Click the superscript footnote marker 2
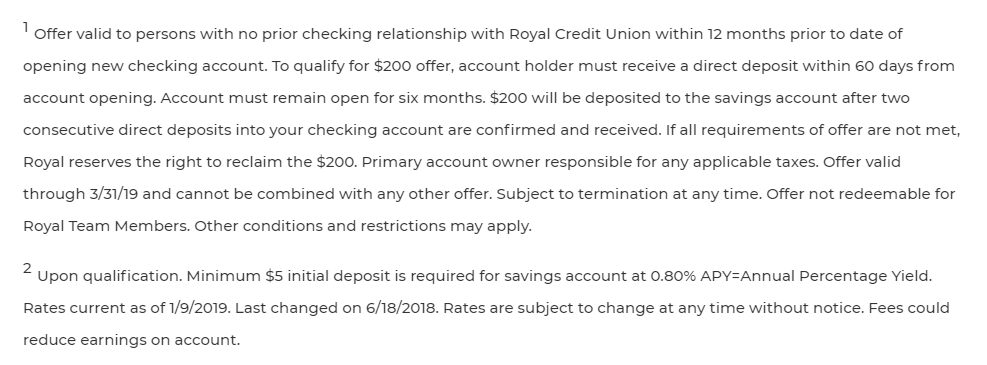Image resolution: width=987 pixels, height=365 pixels. 27,269
